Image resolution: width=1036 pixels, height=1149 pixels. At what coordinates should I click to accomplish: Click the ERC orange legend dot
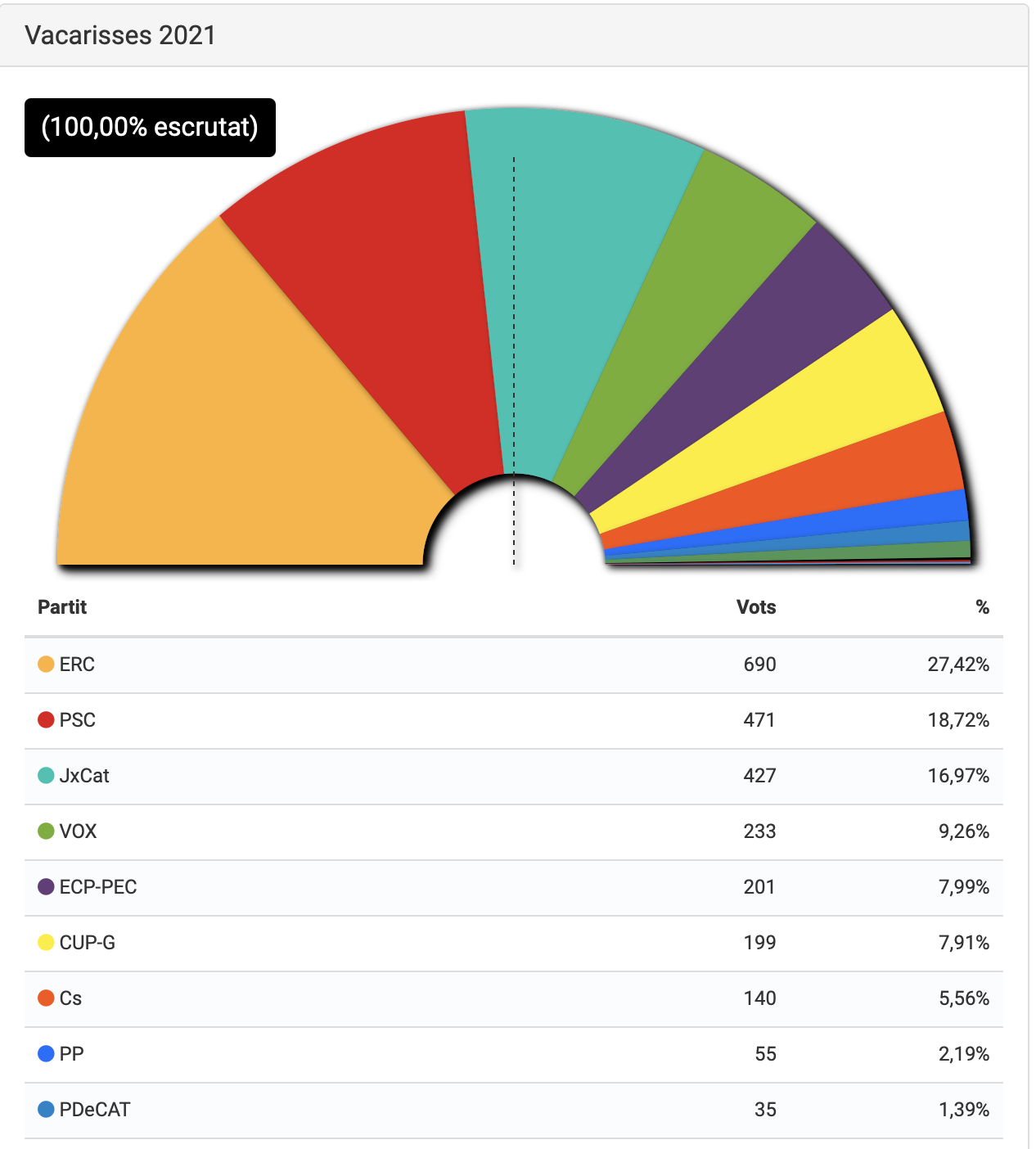pos(46,665)
